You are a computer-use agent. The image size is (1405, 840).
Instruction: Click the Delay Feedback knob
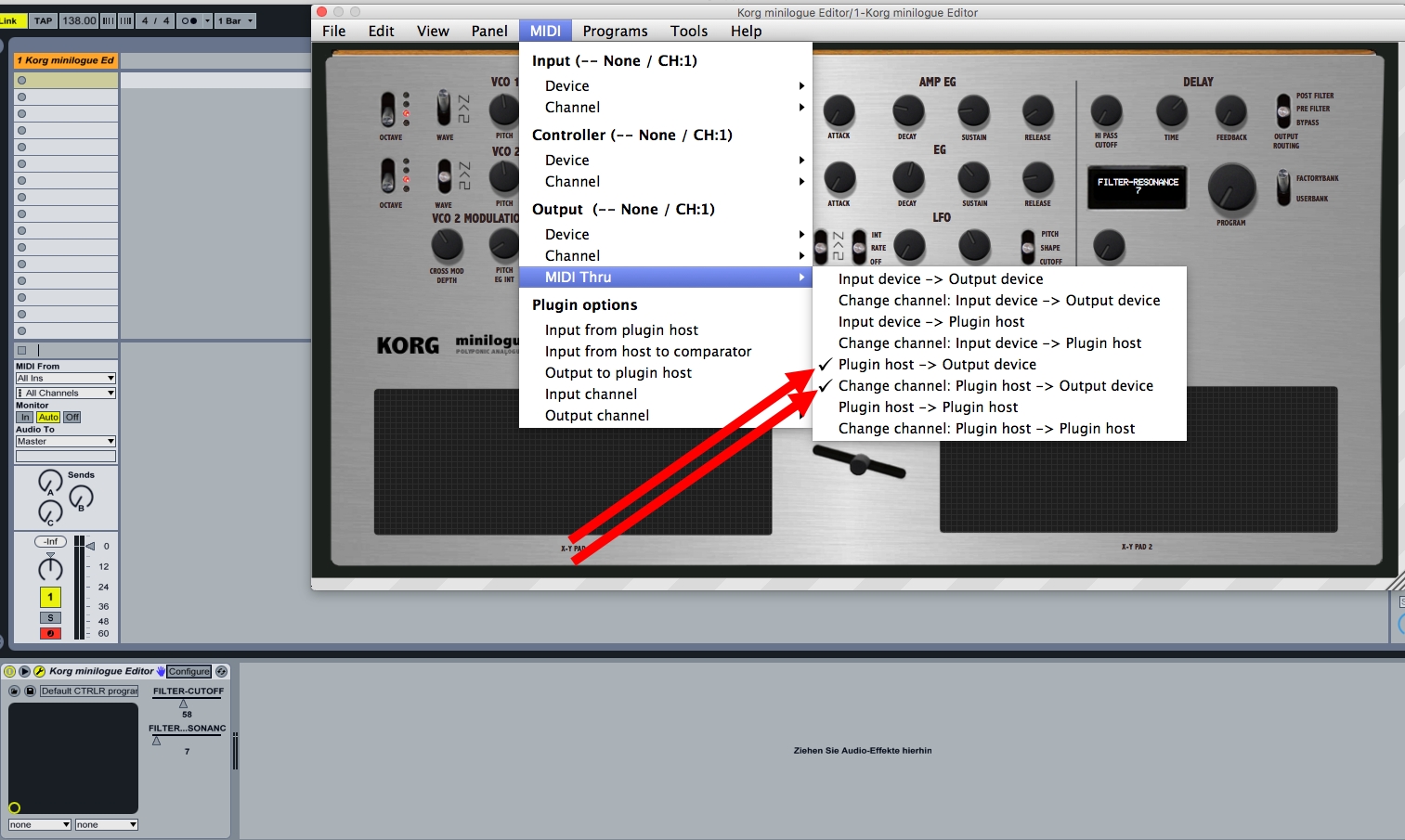[1230, 111]
